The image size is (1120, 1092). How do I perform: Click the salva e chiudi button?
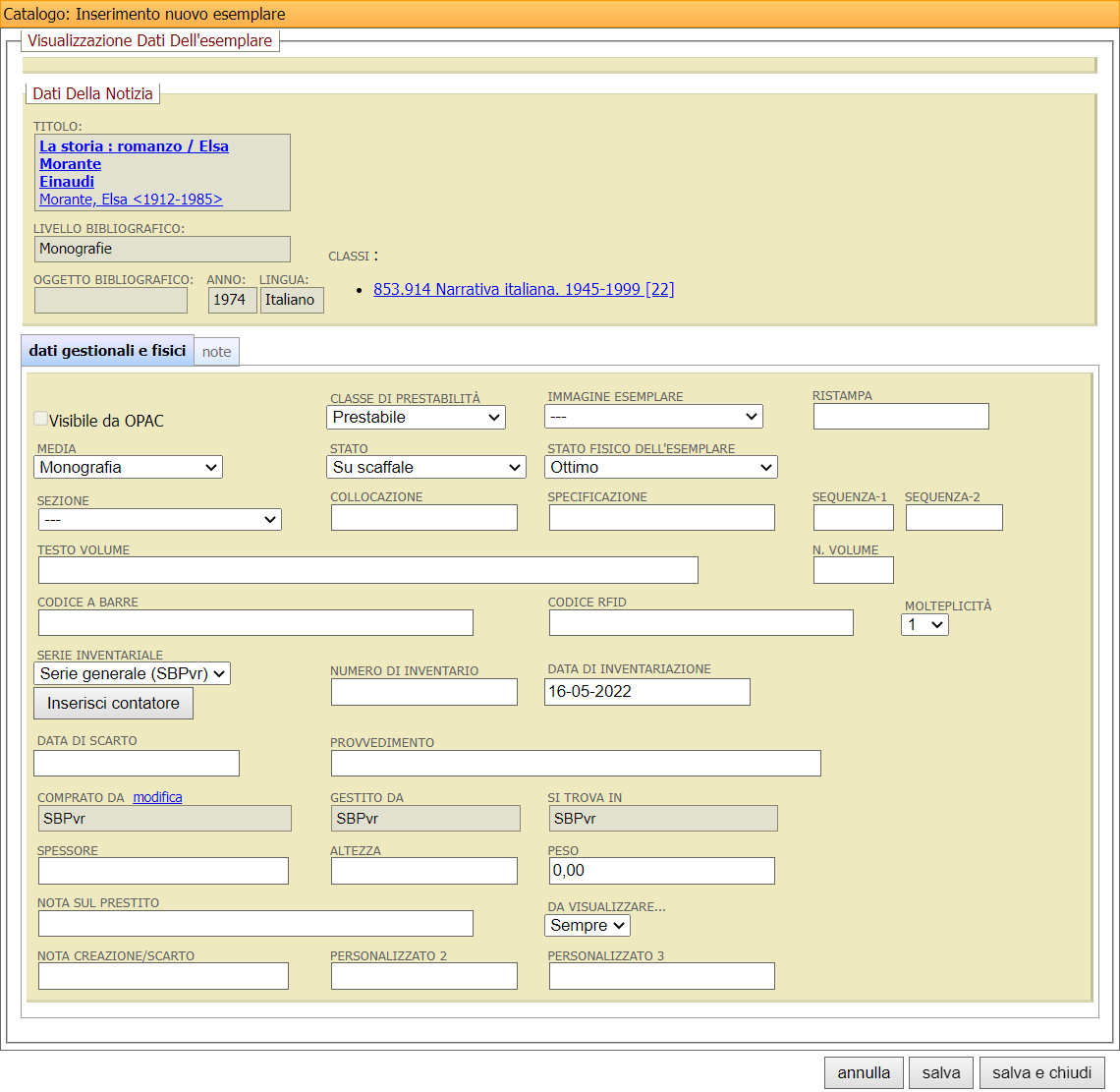[1041, 1073]
